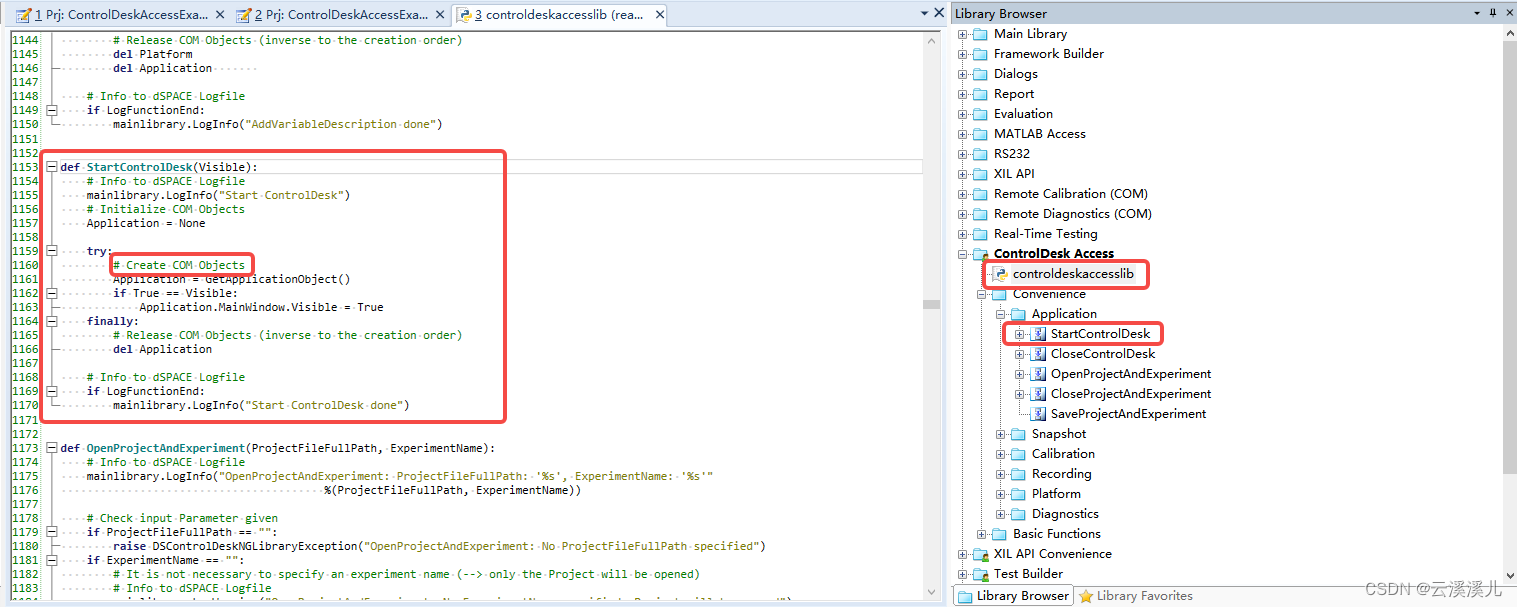Click the OpenProjectAndExperiment block icon
The height and width of the screenshot is (607, 1517).
point(1038,374)
